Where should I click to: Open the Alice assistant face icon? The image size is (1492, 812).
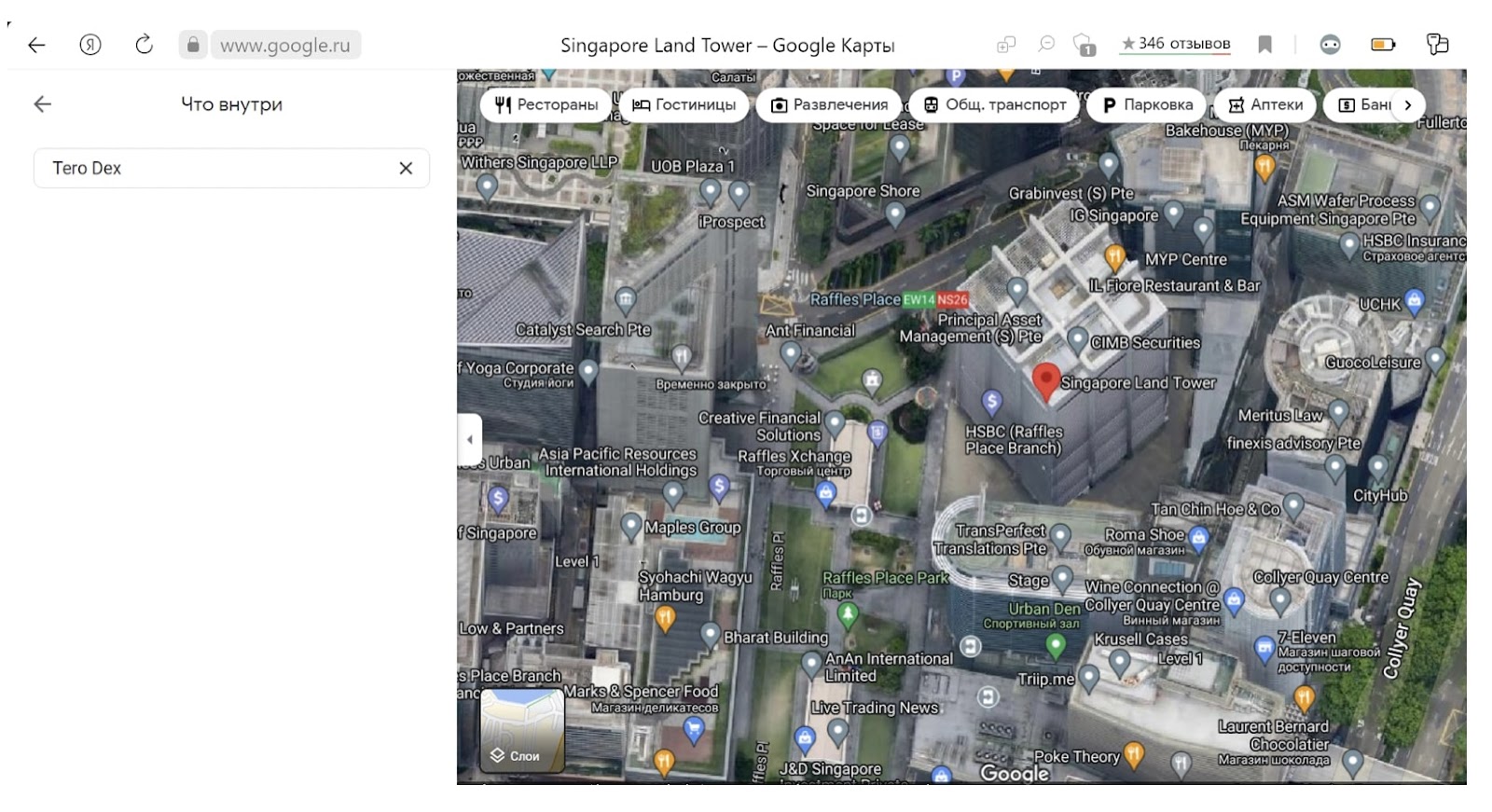tap(1330, 45)
